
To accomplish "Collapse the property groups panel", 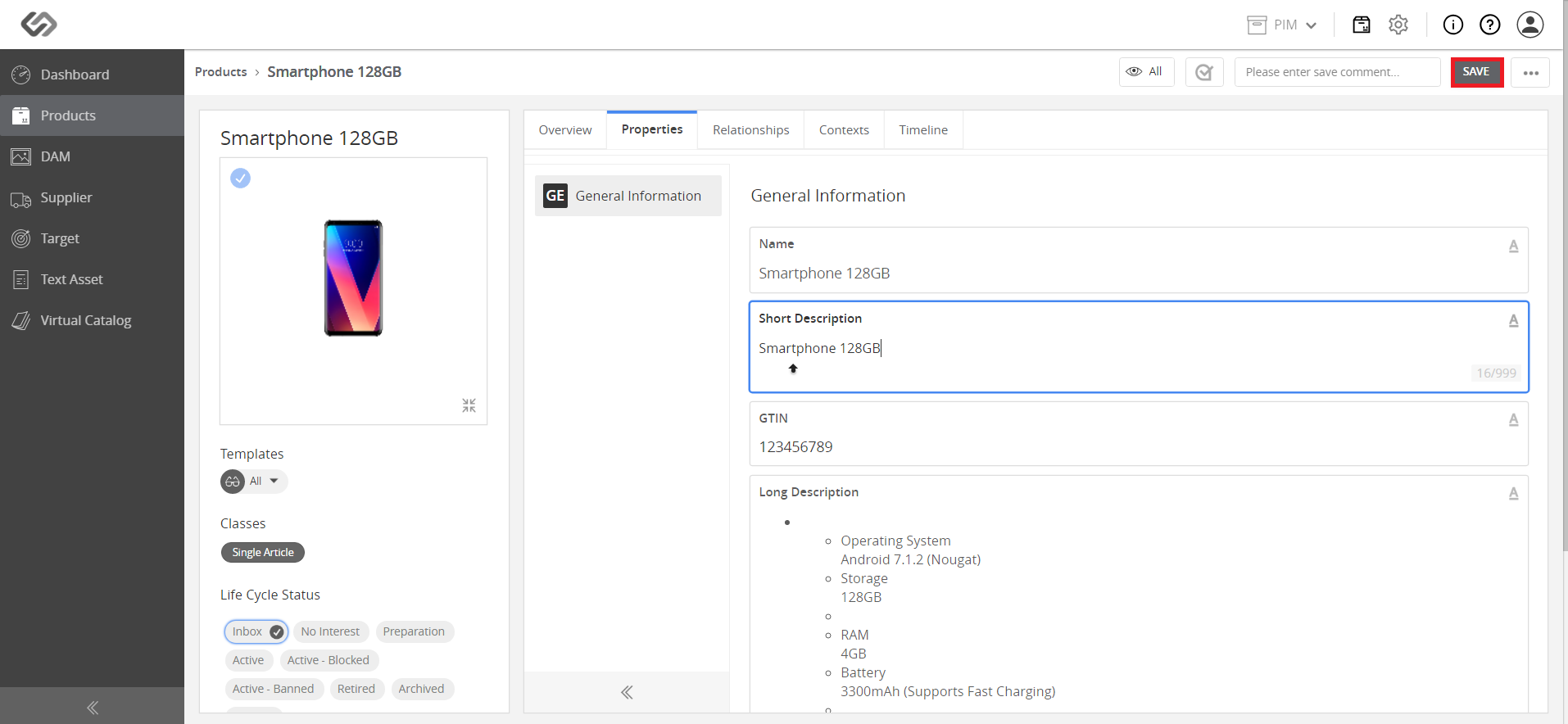I will pos(627,692).
